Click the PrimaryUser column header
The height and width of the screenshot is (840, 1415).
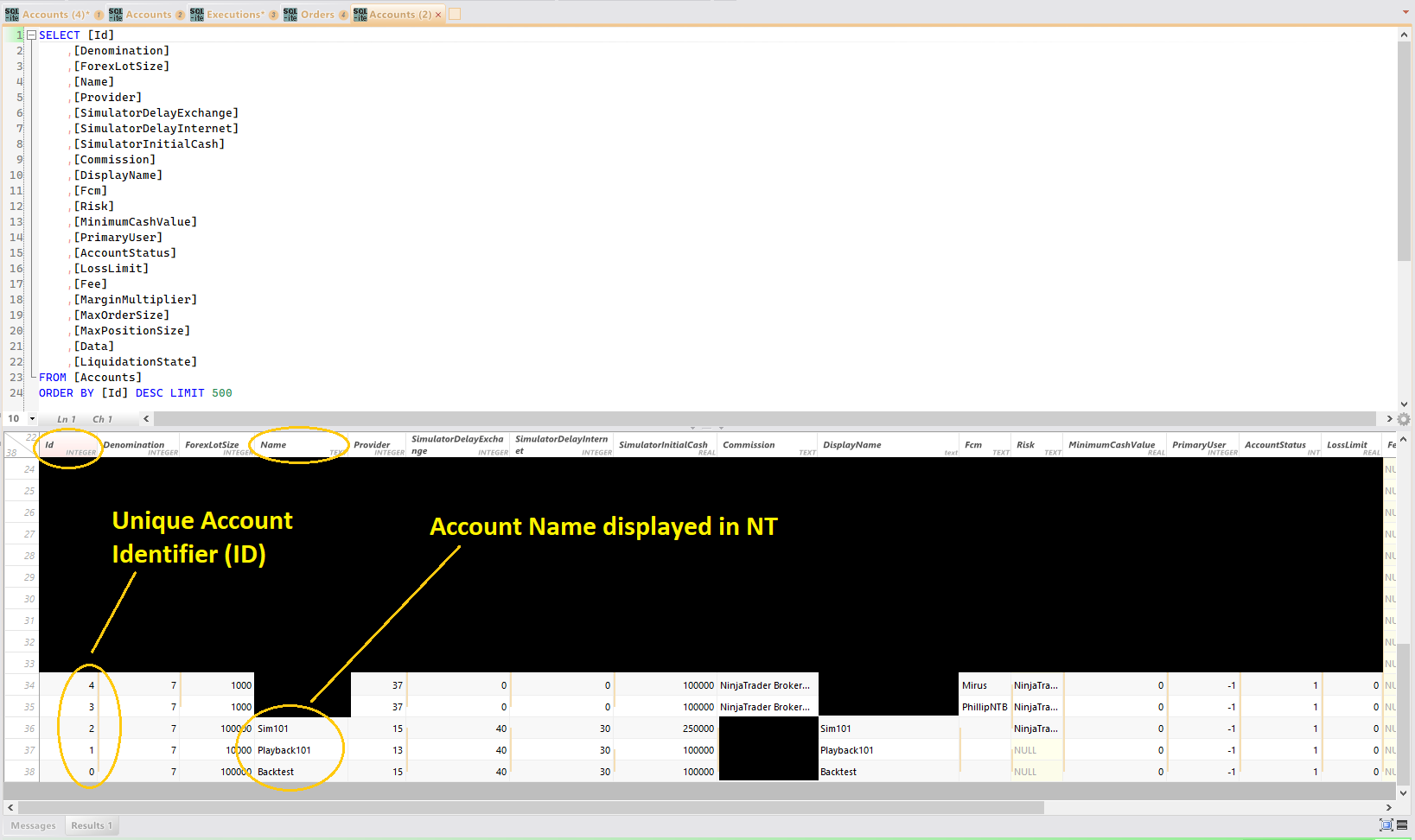click(1204, 445)
